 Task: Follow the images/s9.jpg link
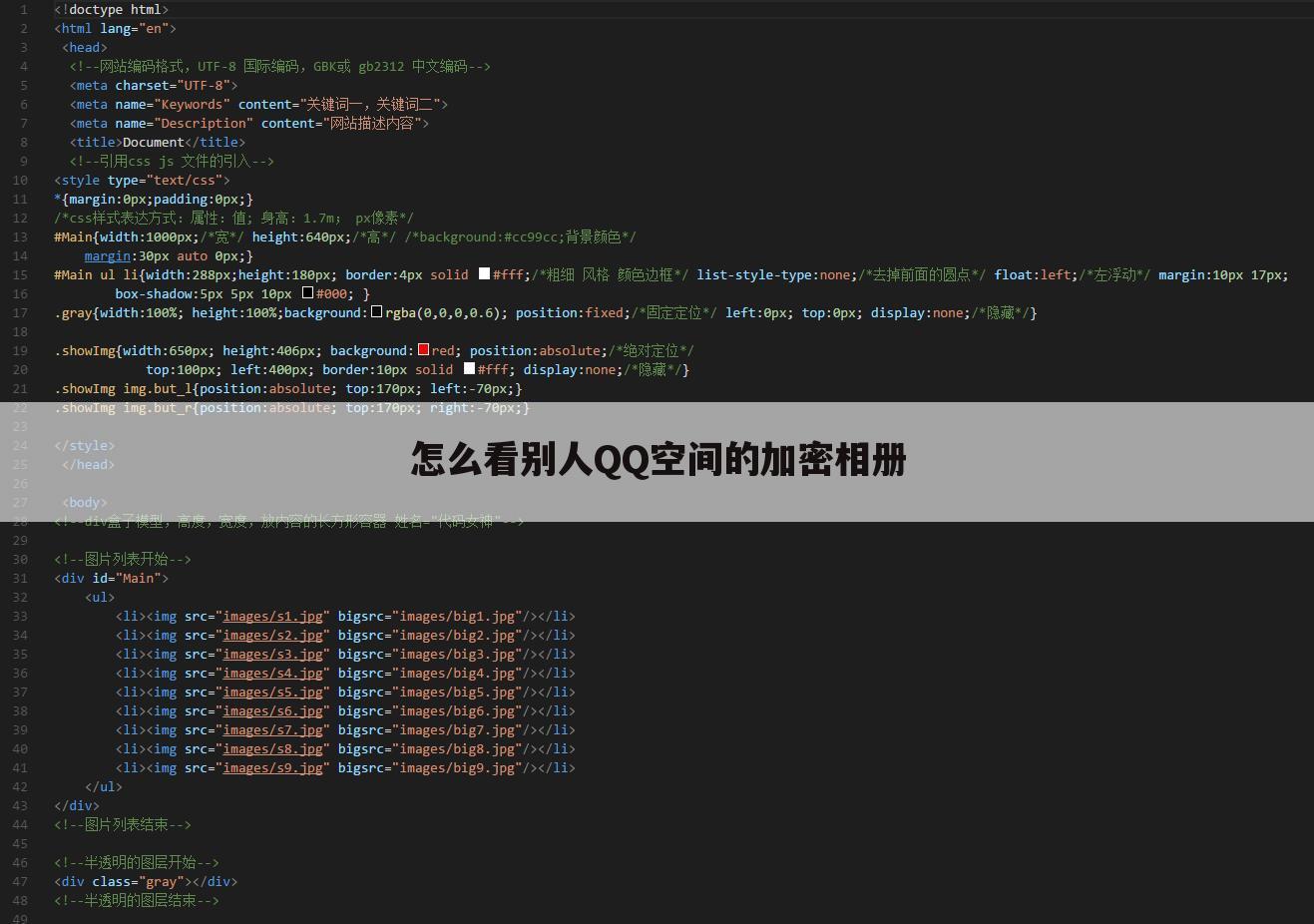tap(272, 767)
